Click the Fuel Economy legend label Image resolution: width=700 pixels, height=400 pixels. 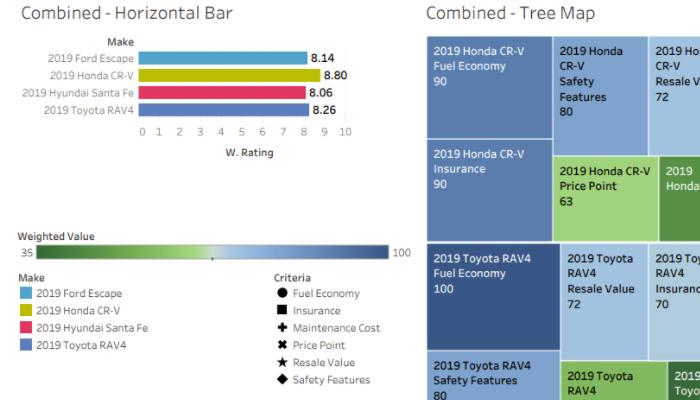[326, 293]
